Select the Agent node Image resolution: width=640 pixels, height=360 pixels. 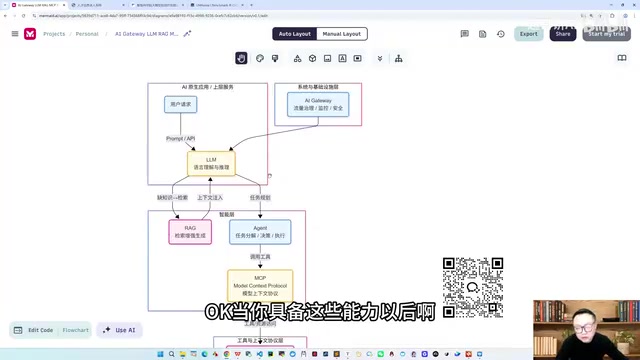[260, 232]
